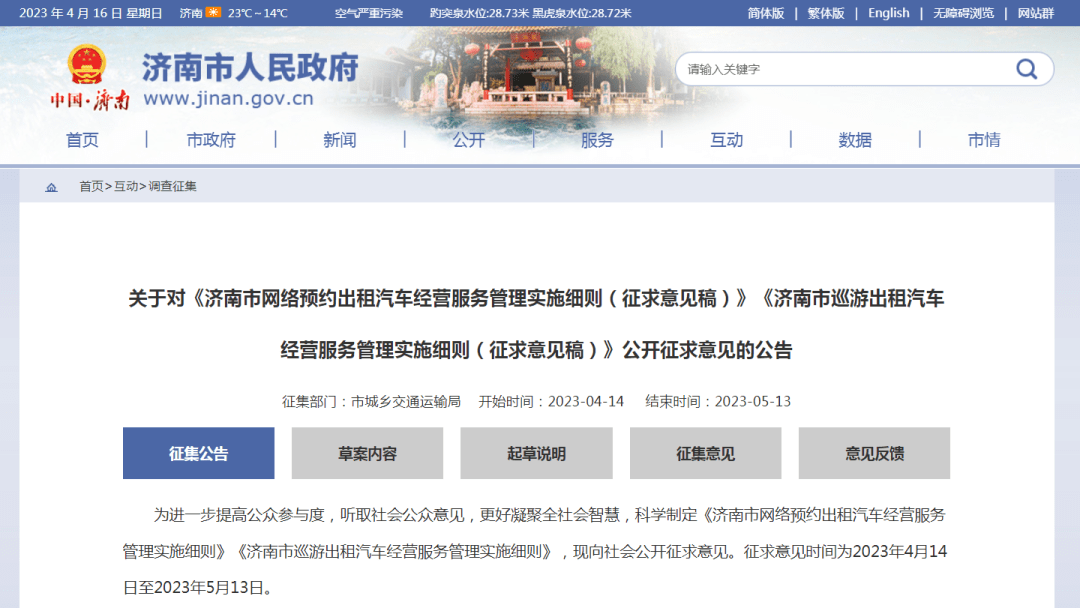The image size is (1080, 608).
Task: Go to the 数据 section
Action: tap(855, 140)
